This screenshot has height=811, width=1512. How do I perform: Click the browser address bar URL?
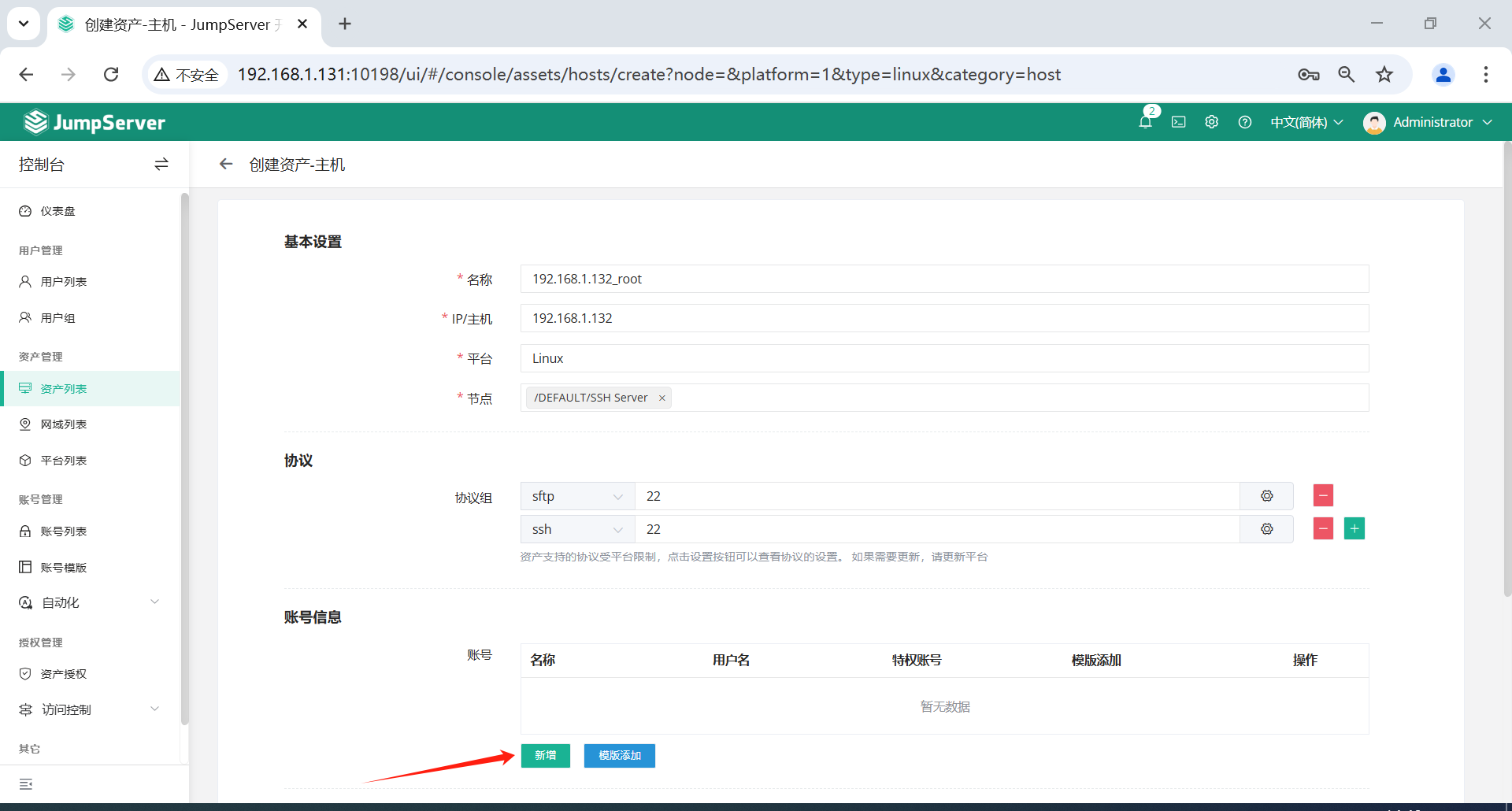point(649,74)
